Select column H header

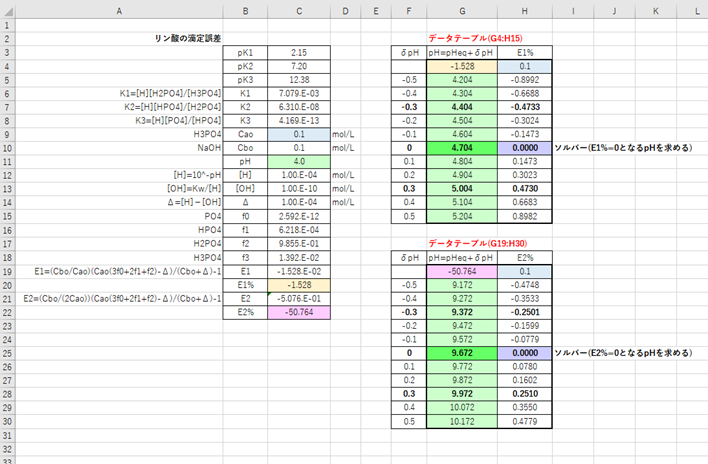click(x=525, y=11)
